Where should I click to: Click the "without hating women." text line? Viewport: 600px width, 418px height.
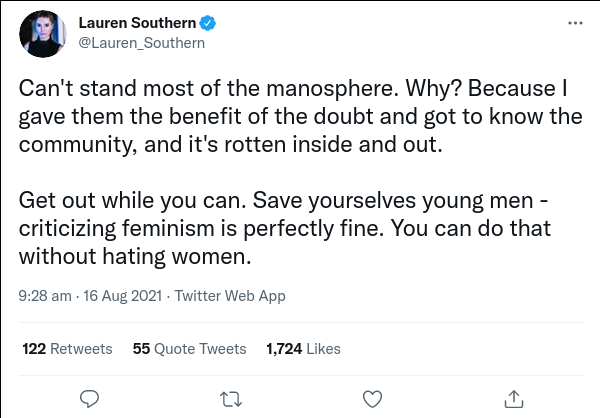point(133,255)
